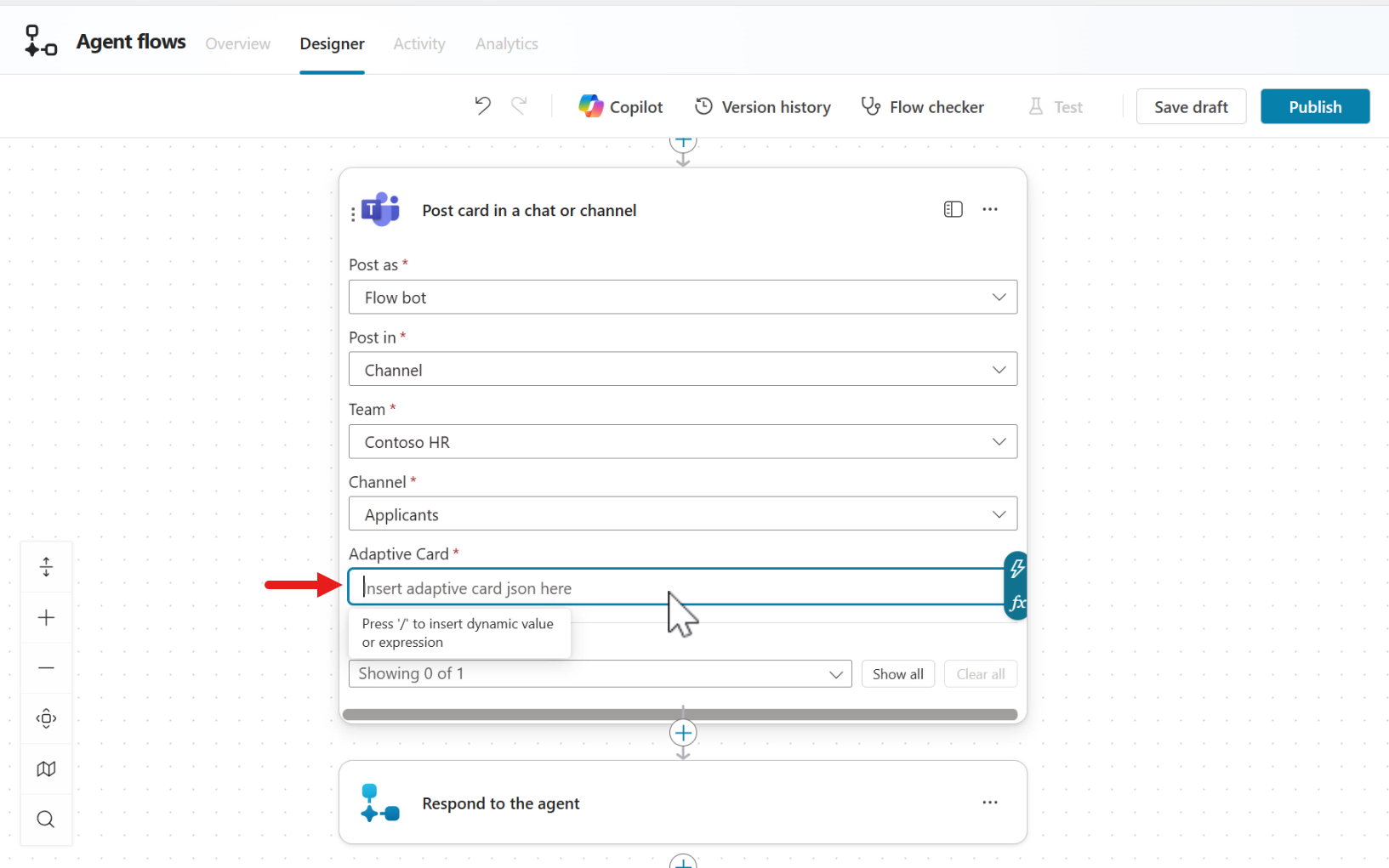Open Copilot assistant
Screen dimensions: 1389x868
620,106
